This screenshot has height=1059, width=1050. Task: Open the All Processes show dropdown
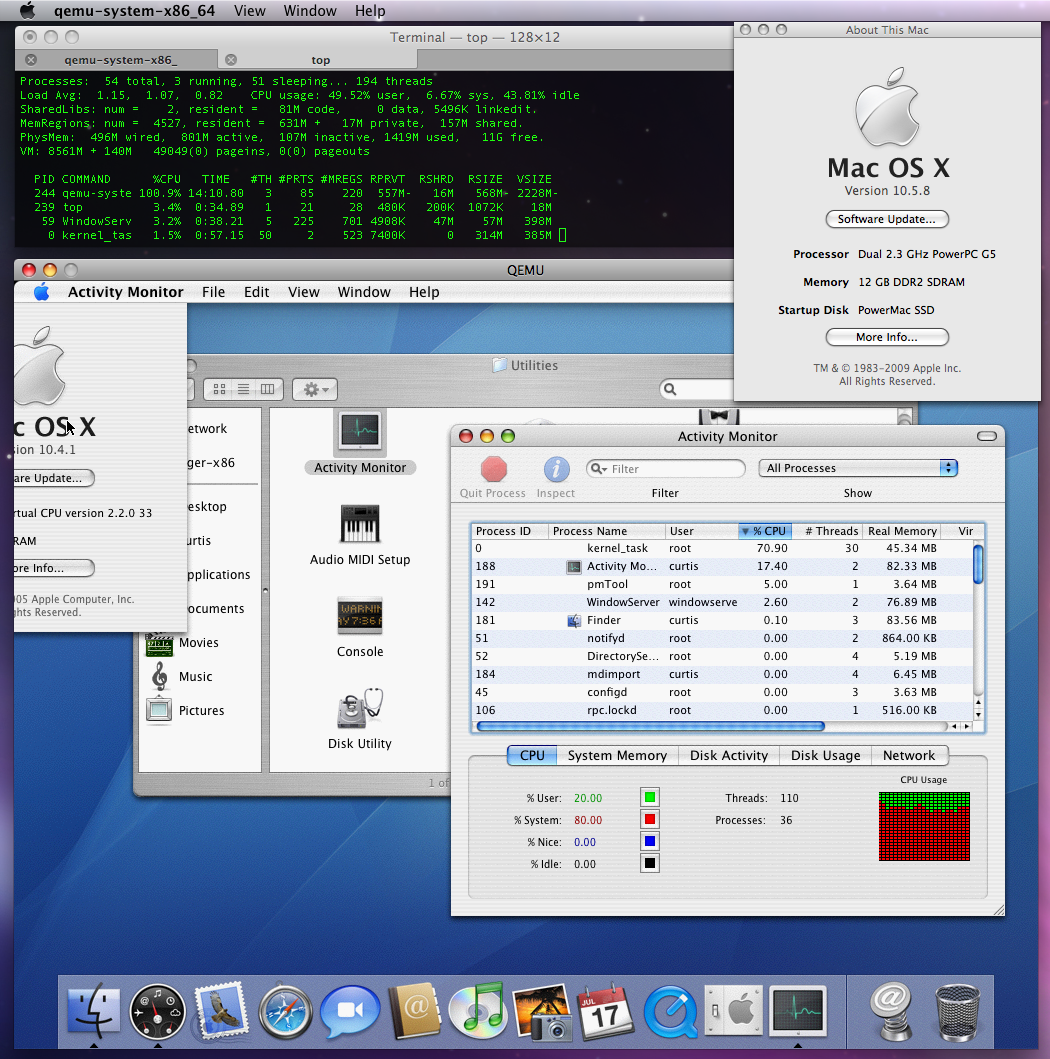(858, 468)
